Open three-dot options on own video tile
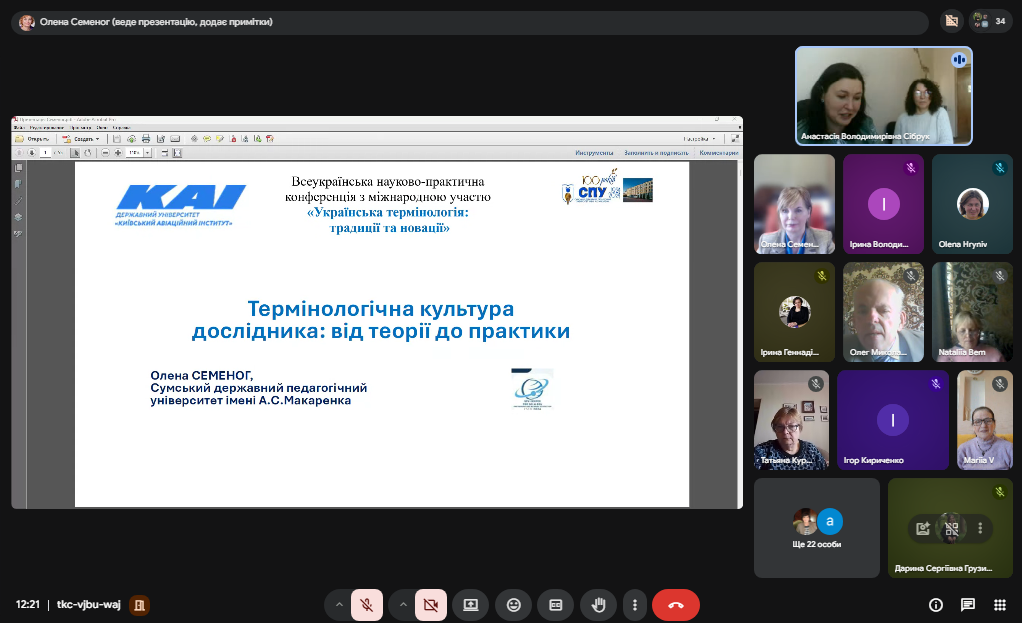The image size is (1022, 623). 980,528
